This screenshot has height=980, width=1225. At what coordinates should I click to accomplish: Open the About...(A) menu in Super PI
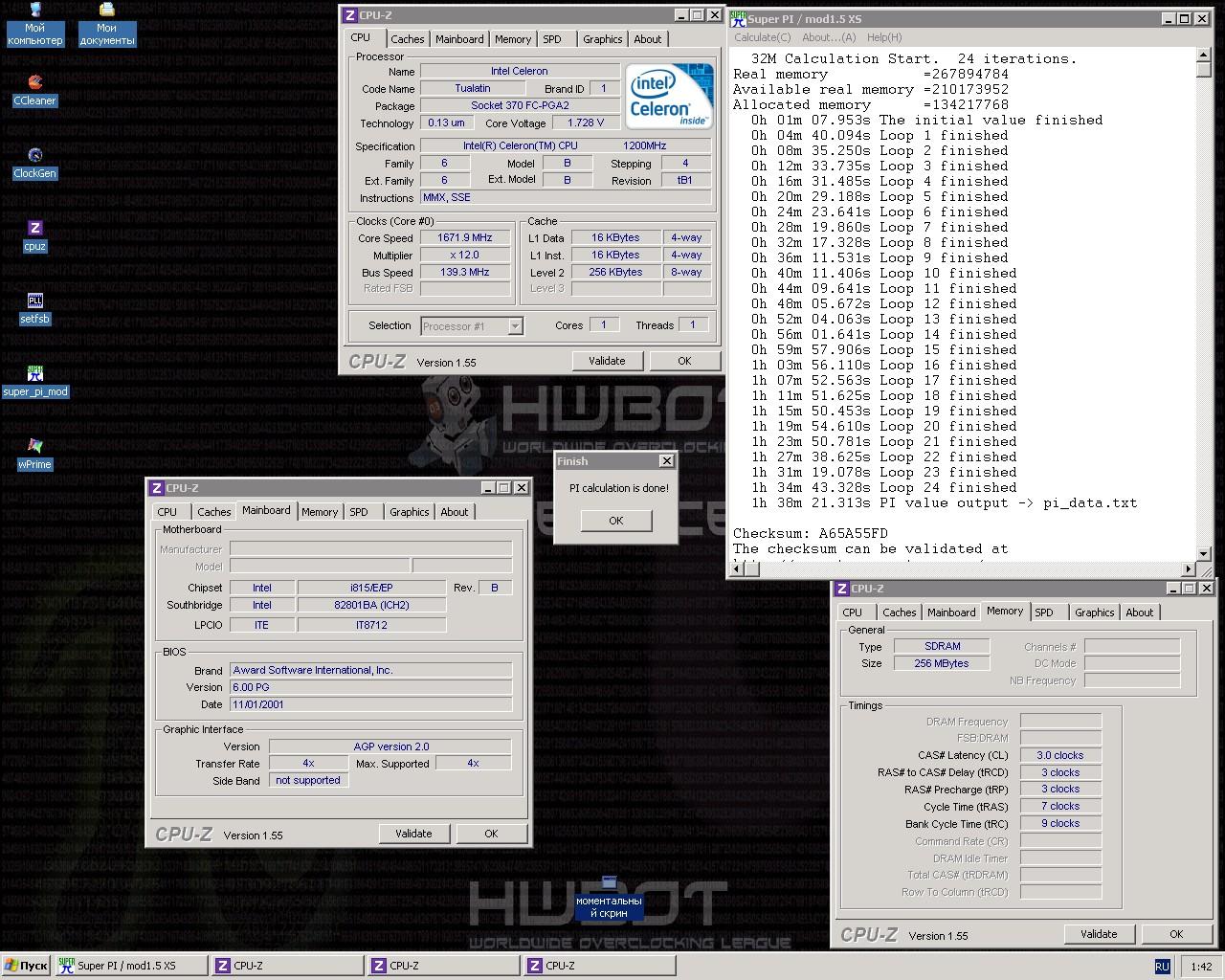[829, 37]
